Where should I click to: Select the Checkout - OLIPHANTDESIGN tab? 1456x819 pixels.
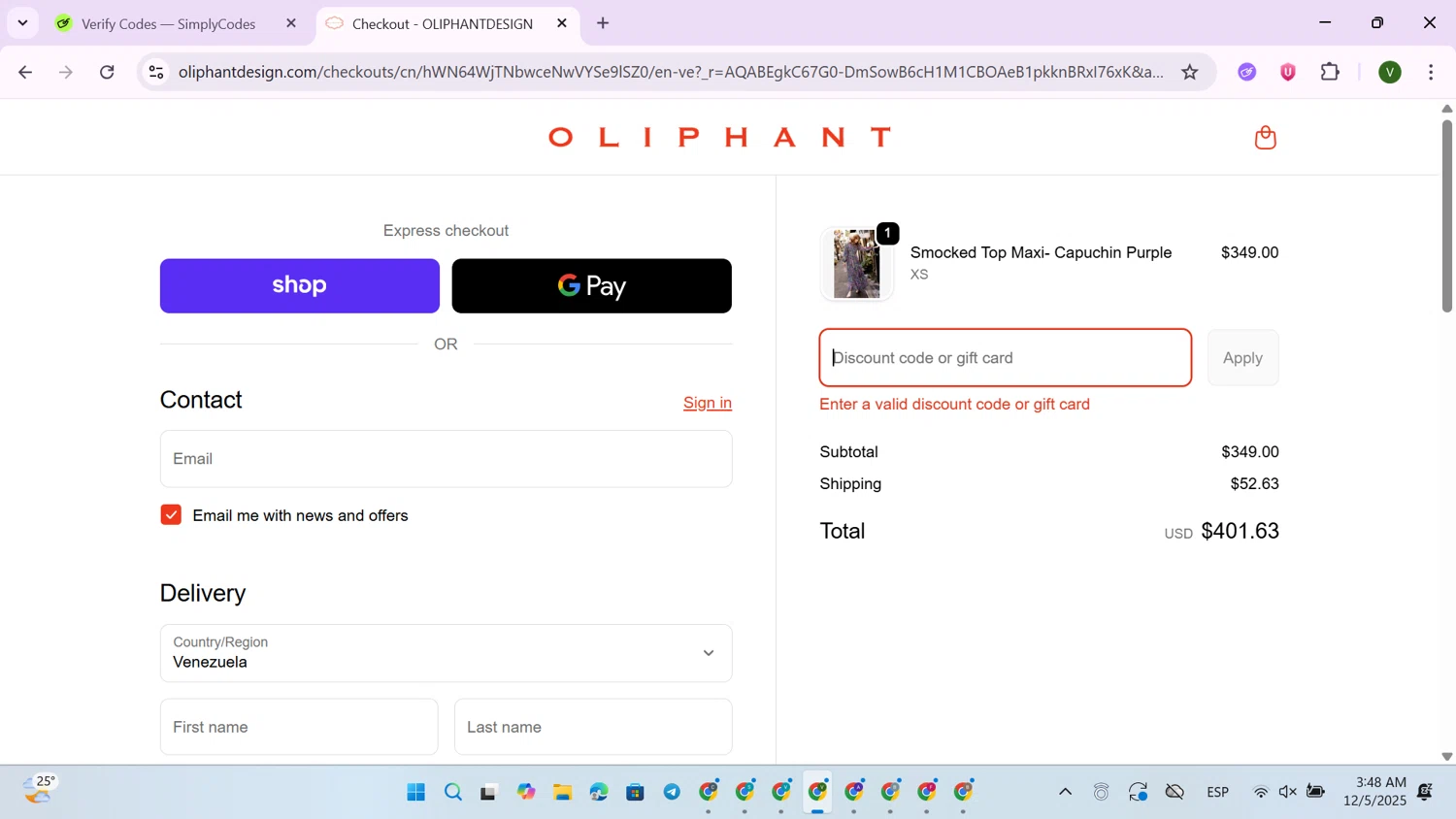pyautogui.click(x=442, y=23)
